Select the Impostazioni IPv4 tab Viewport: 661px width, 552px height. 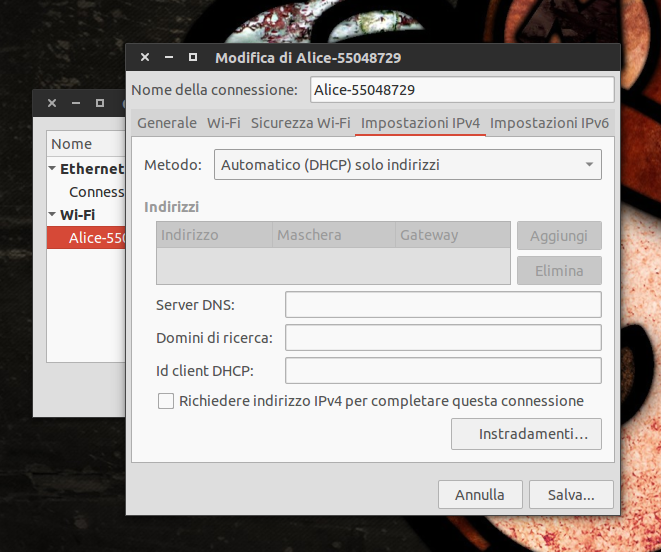[420, 123]
